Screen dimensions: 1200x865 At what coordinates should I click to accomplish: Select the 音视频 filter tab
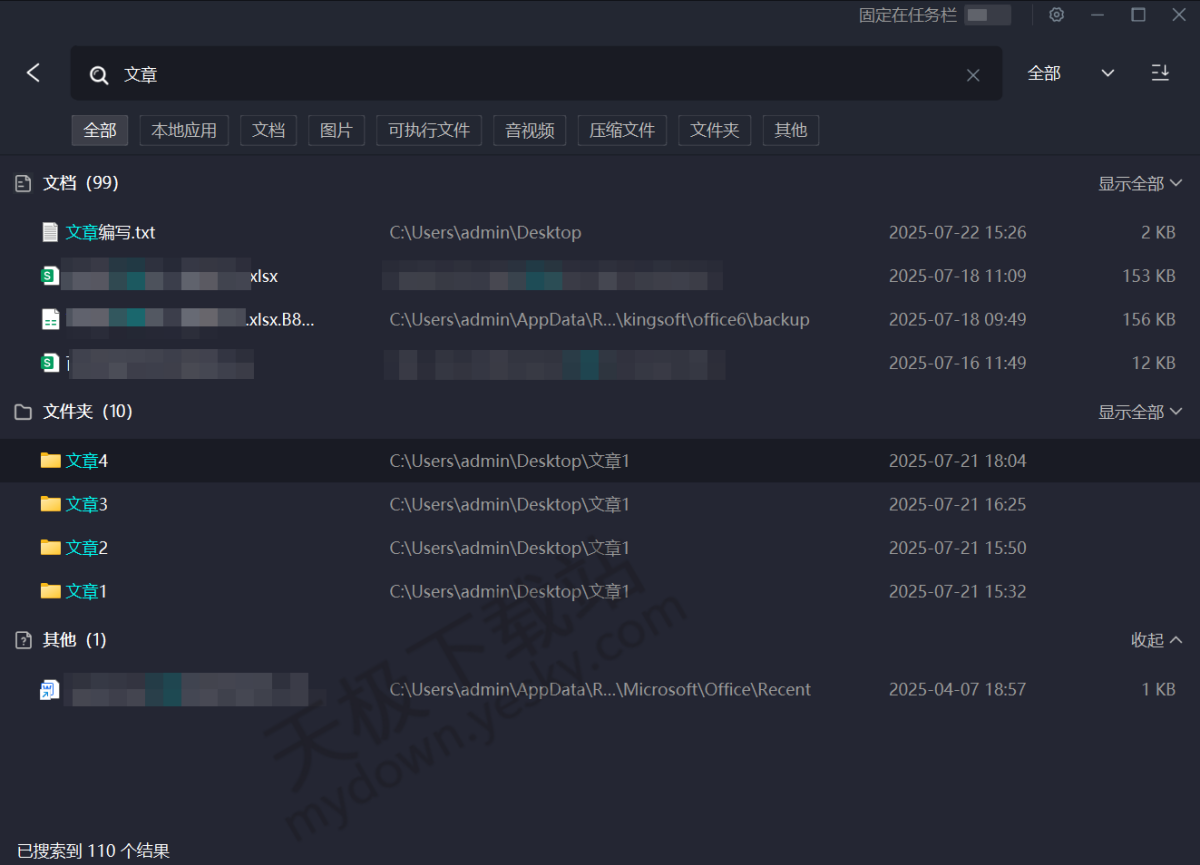click(529, 130)
